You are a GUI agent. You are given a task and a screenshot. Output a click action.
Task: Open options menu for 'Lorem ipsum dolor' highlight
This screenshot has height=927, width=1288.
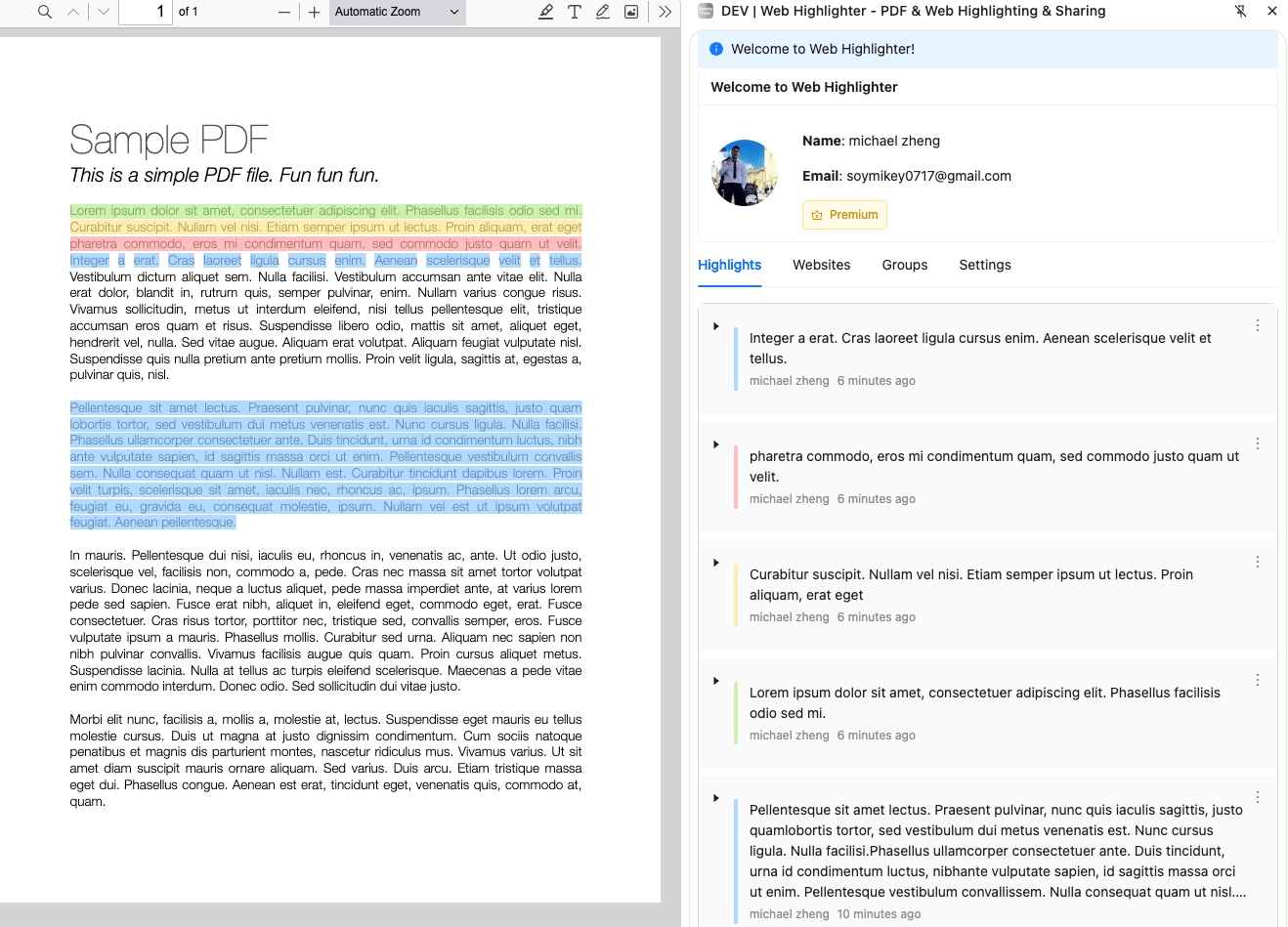coord(1258,680)
